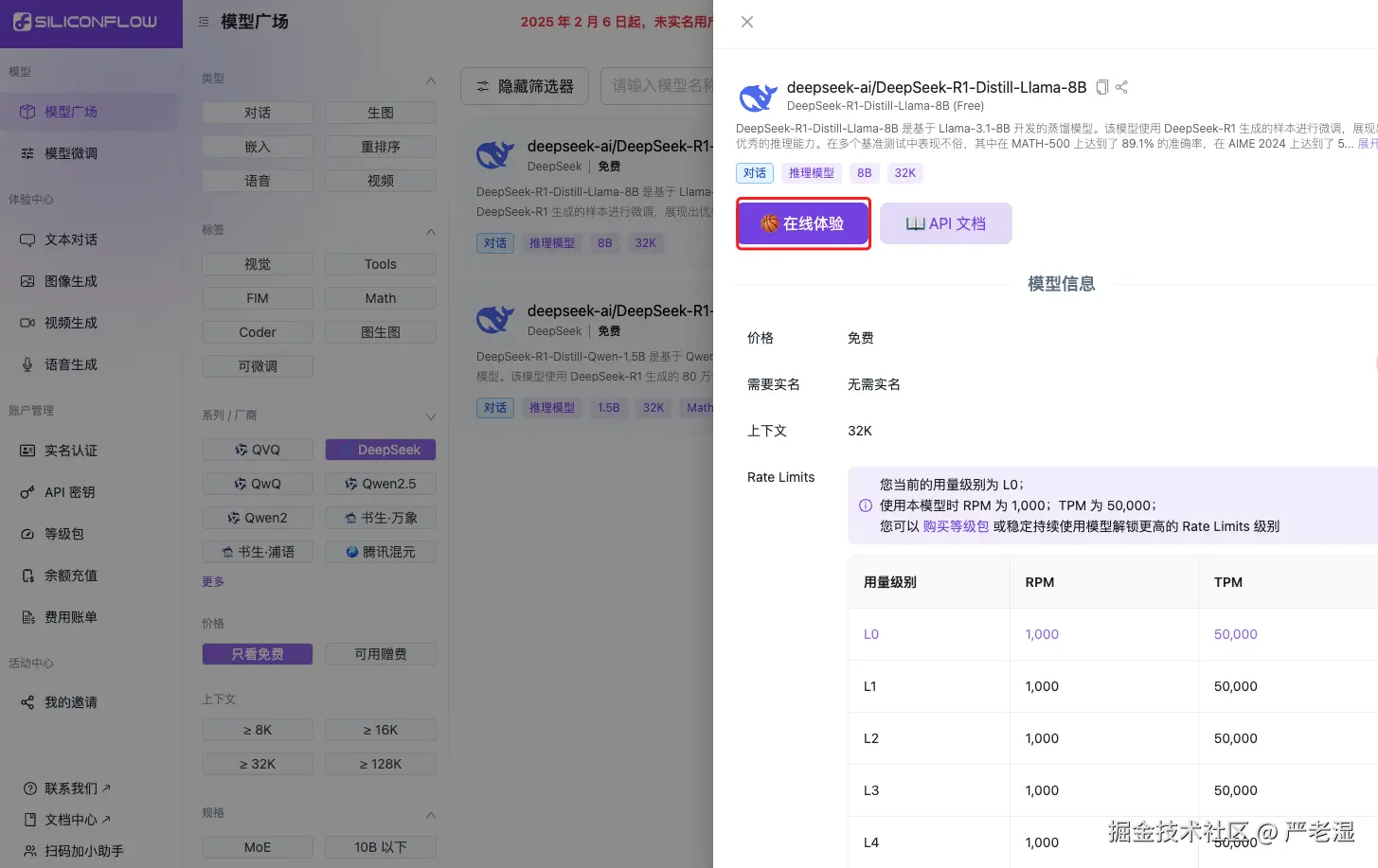
Task: Select the 书生·万象 series filter
Action: [381, 518]
